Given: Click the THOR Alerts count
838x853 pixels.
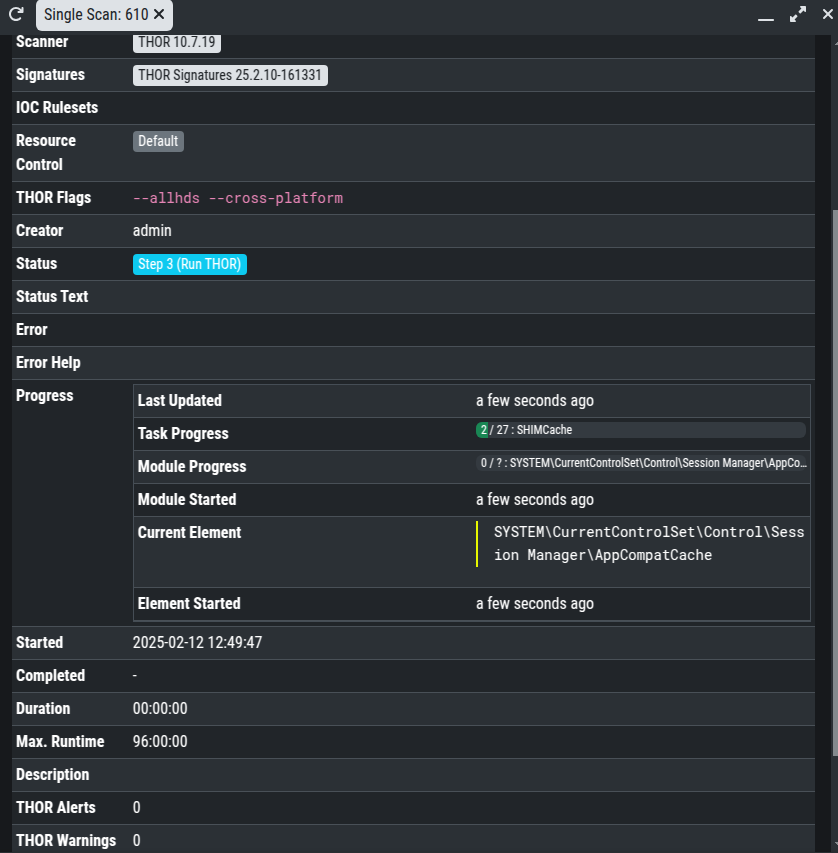Looking at the screenshot, I should click(x=137, y=808).
